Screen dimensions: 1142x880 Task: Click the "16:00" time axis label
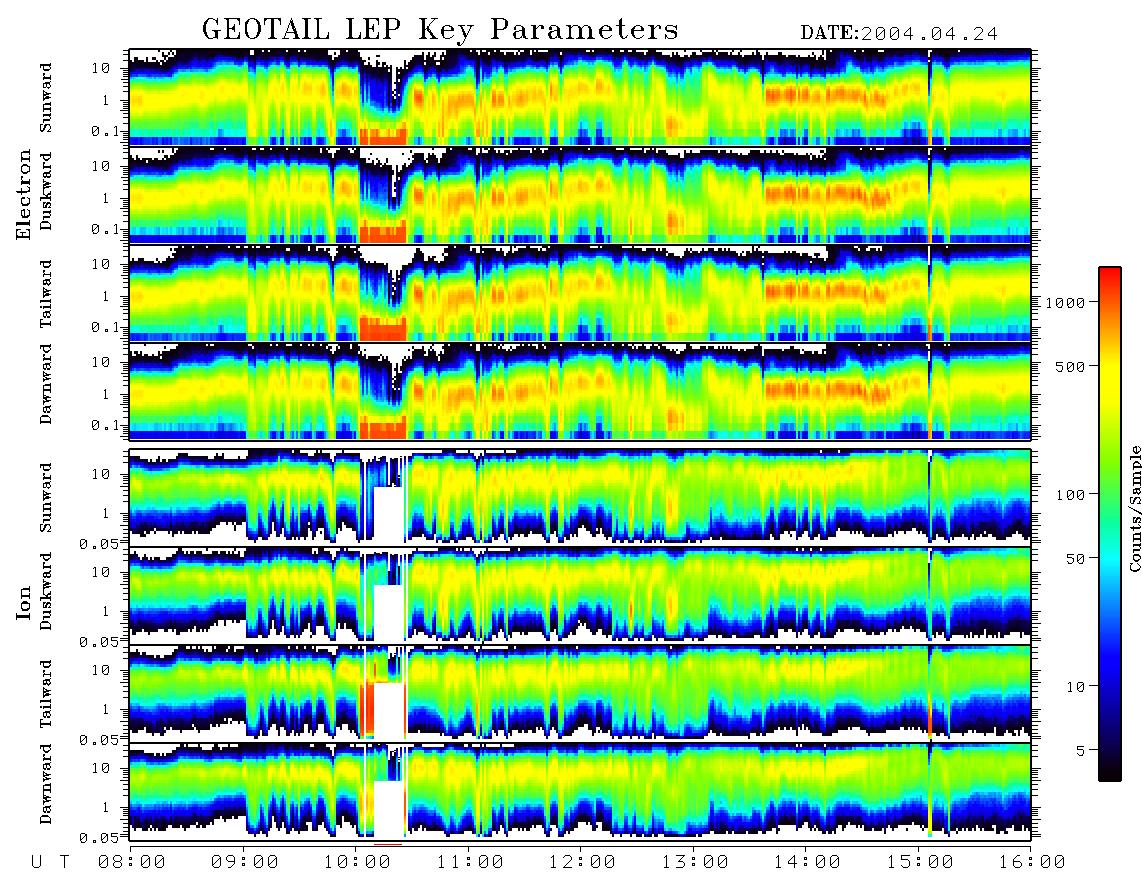(x=1032, y=863)
